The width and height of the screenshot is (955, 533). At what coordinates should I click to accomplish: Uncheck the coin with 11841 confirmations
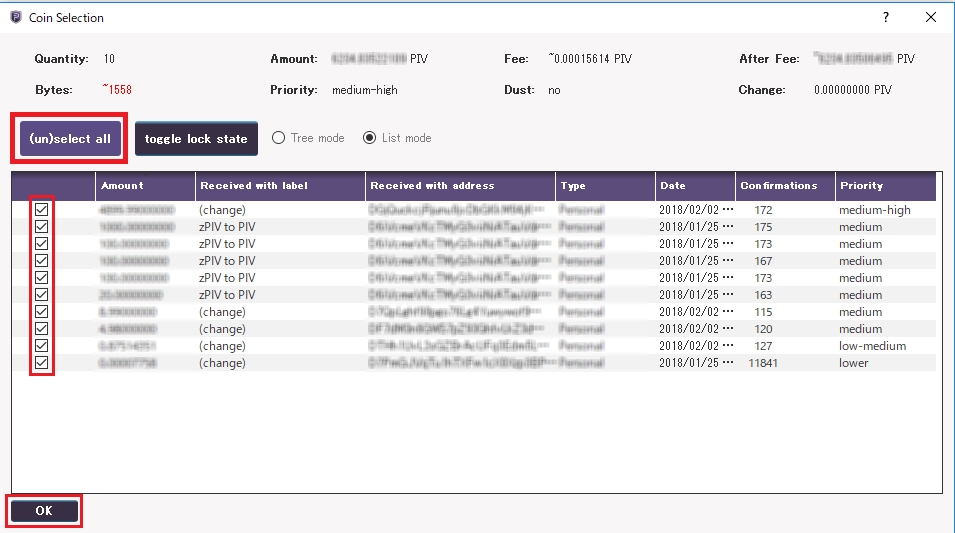pyautogui.click(x=41, y=363)
